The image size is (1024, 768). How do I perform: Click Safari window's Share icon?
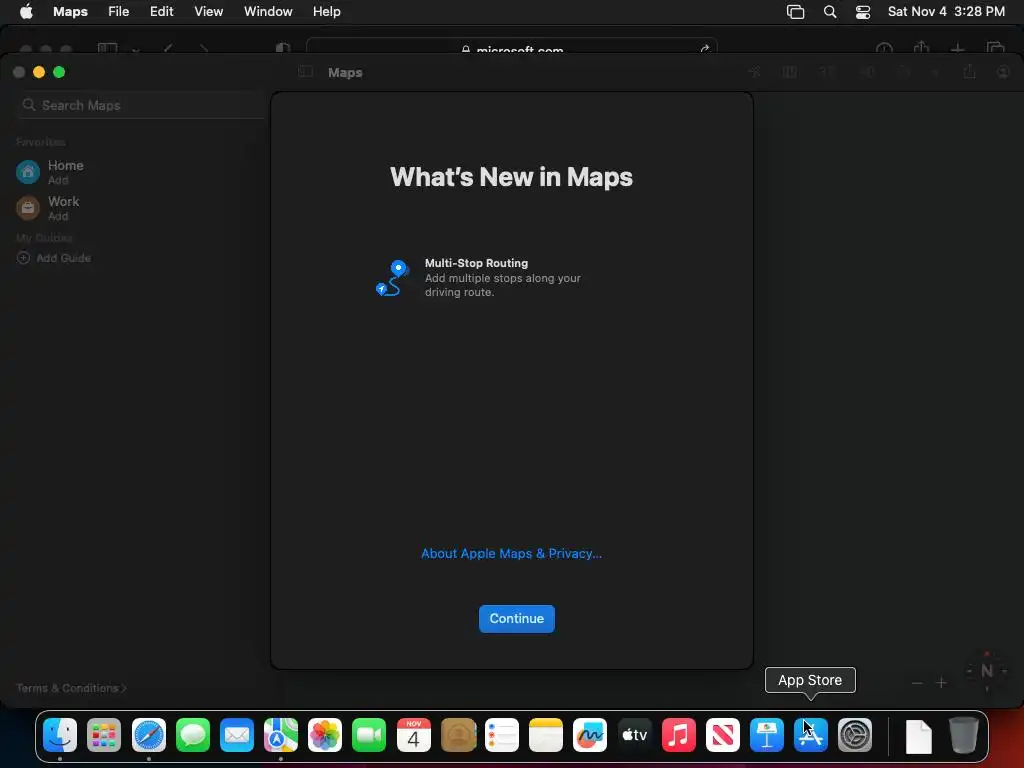coord(921,47)
